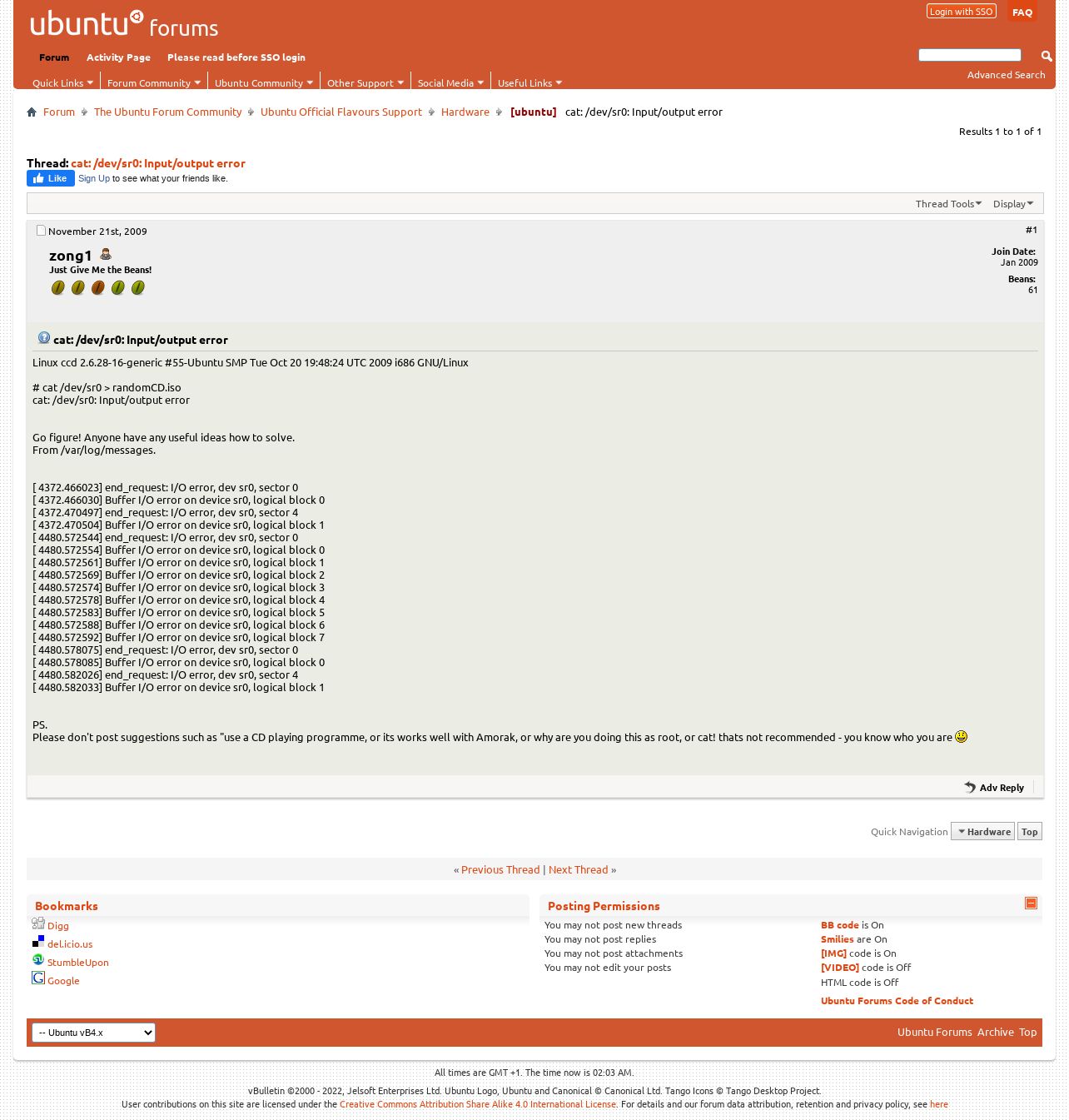Click the 'here' privacy policy link
1069x1120 pixels.
tap(939, 1104)
